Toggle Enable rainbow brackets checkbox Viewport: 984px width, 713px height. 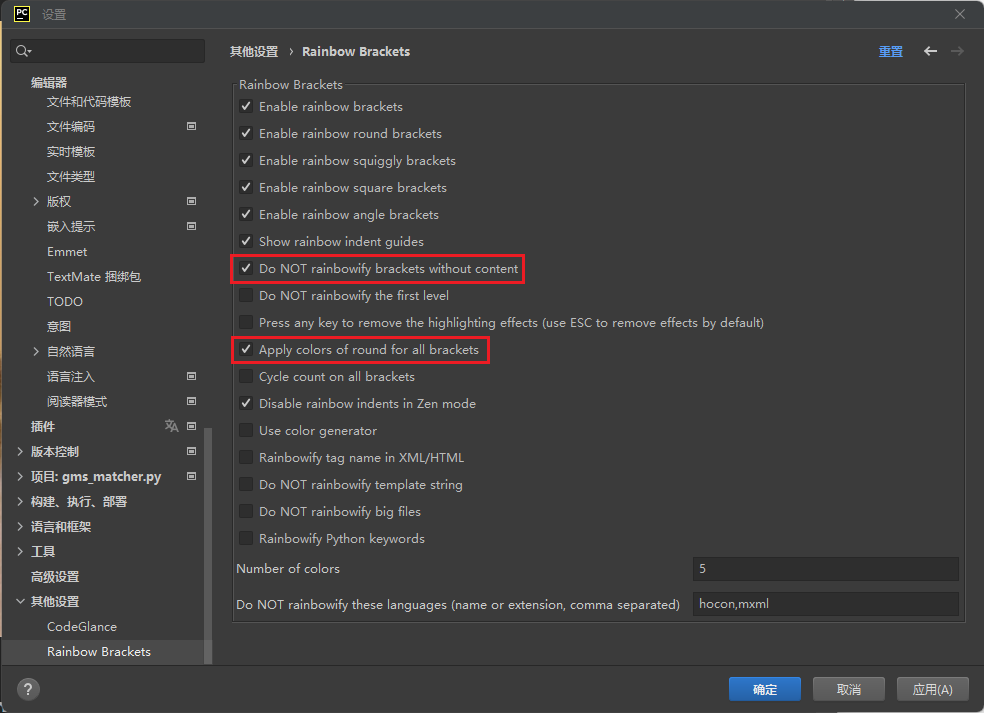click(246, 106)
